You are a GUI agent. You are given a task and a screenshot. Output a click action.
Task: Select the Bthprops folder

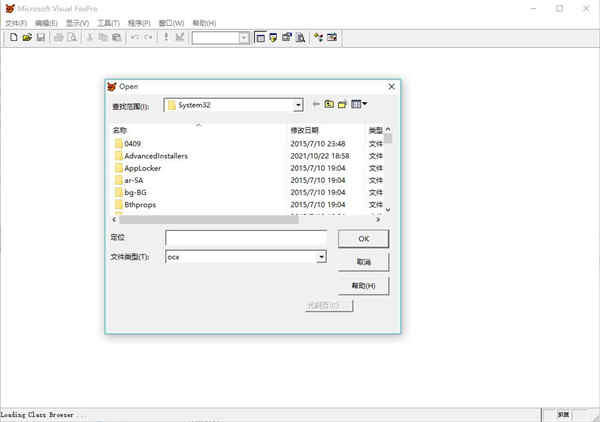pyautogui.click(x=135, y=205)
